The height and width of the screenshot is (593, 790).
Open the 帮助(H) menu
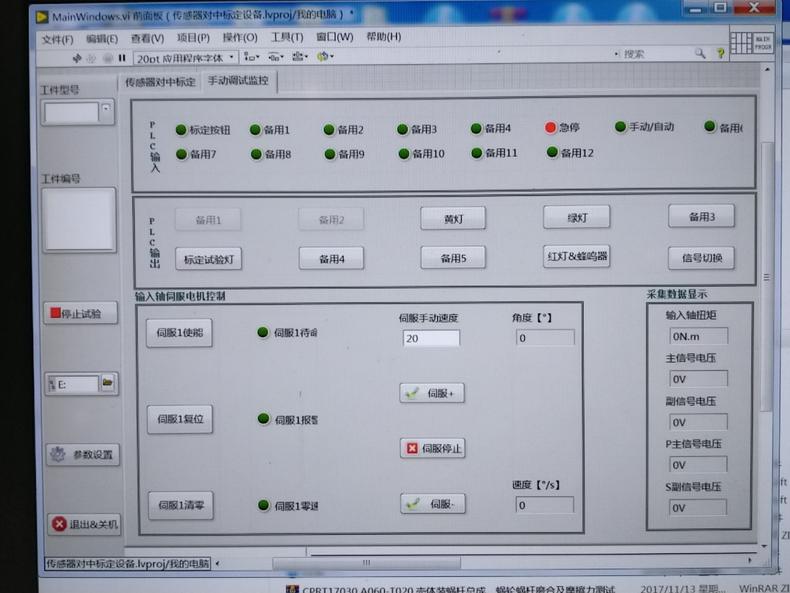(x=383, y=36)
